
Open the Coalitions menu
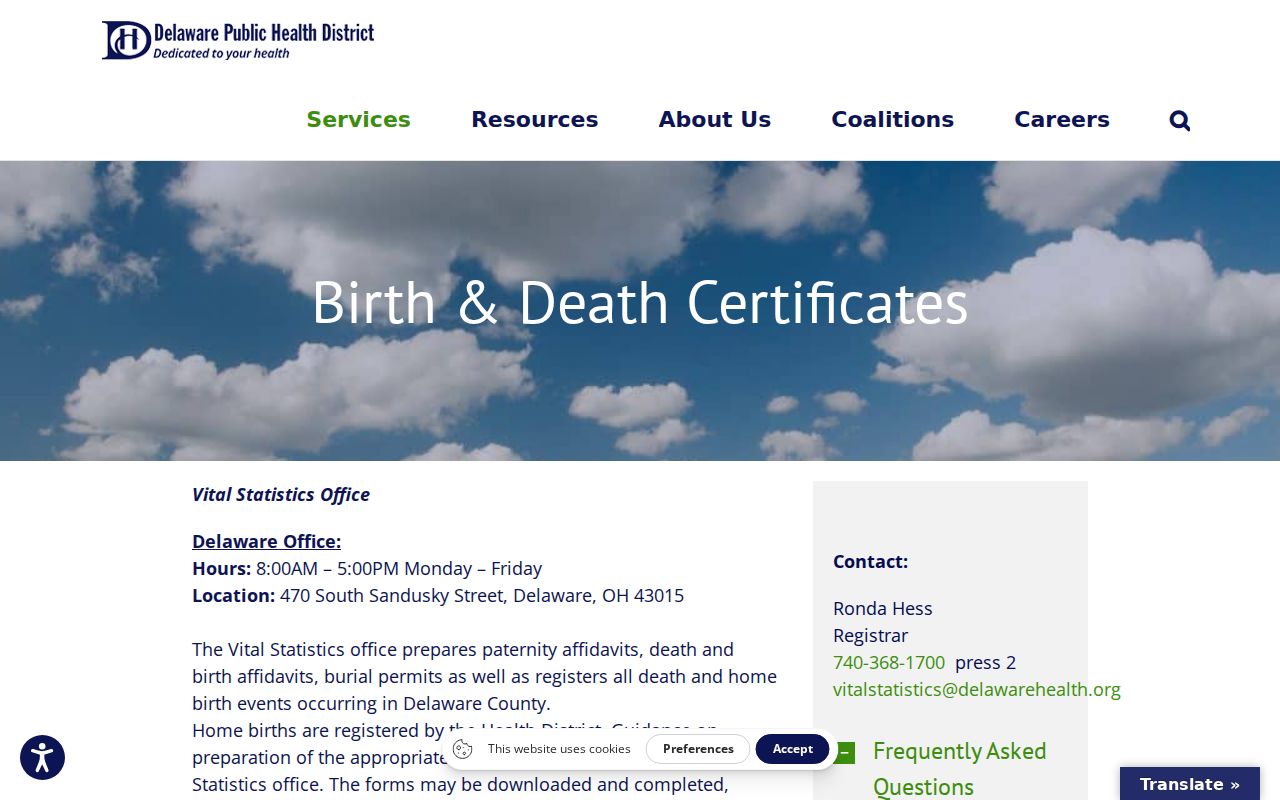pos(892,120)
